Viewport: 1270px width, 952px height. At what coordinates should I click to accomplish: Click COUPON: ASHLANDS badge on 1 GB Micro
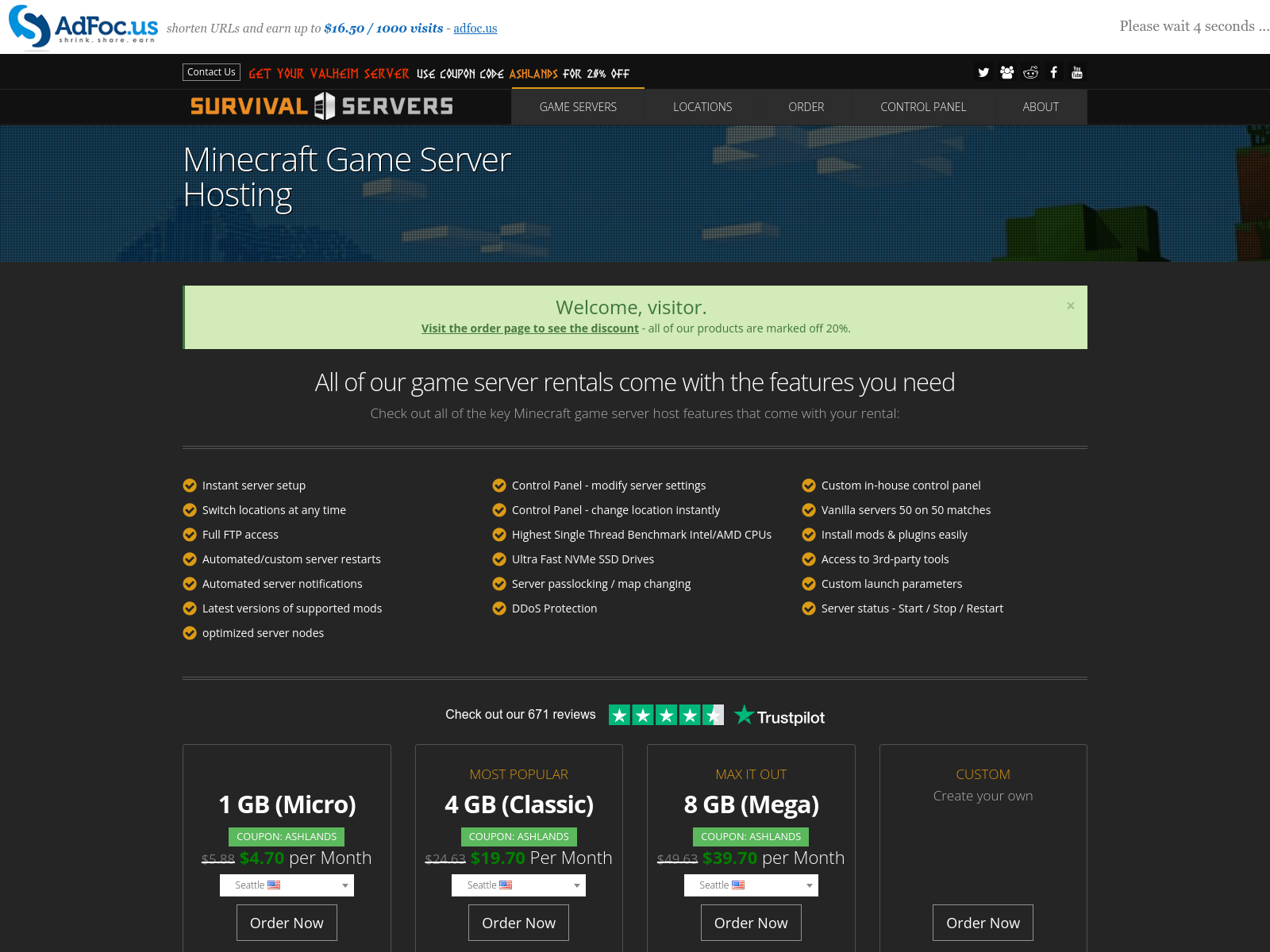pos(287,837)
